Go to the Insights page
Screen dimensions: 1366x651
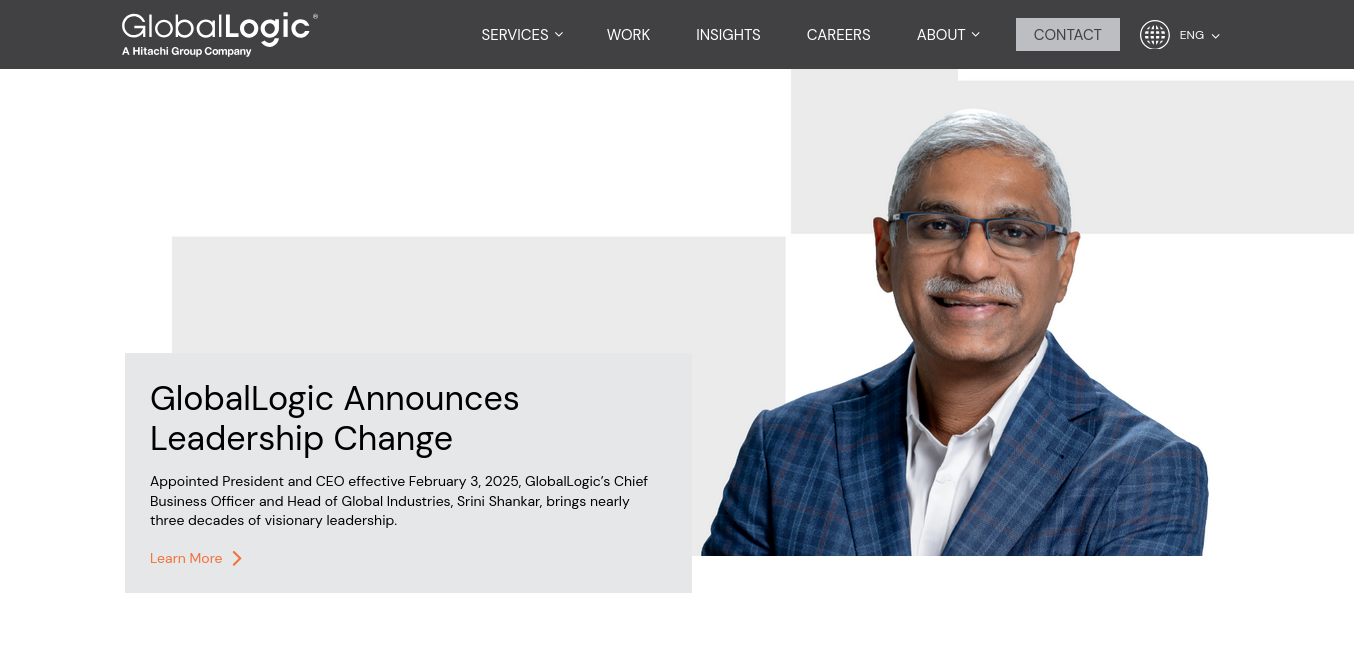tap(728, 35)
